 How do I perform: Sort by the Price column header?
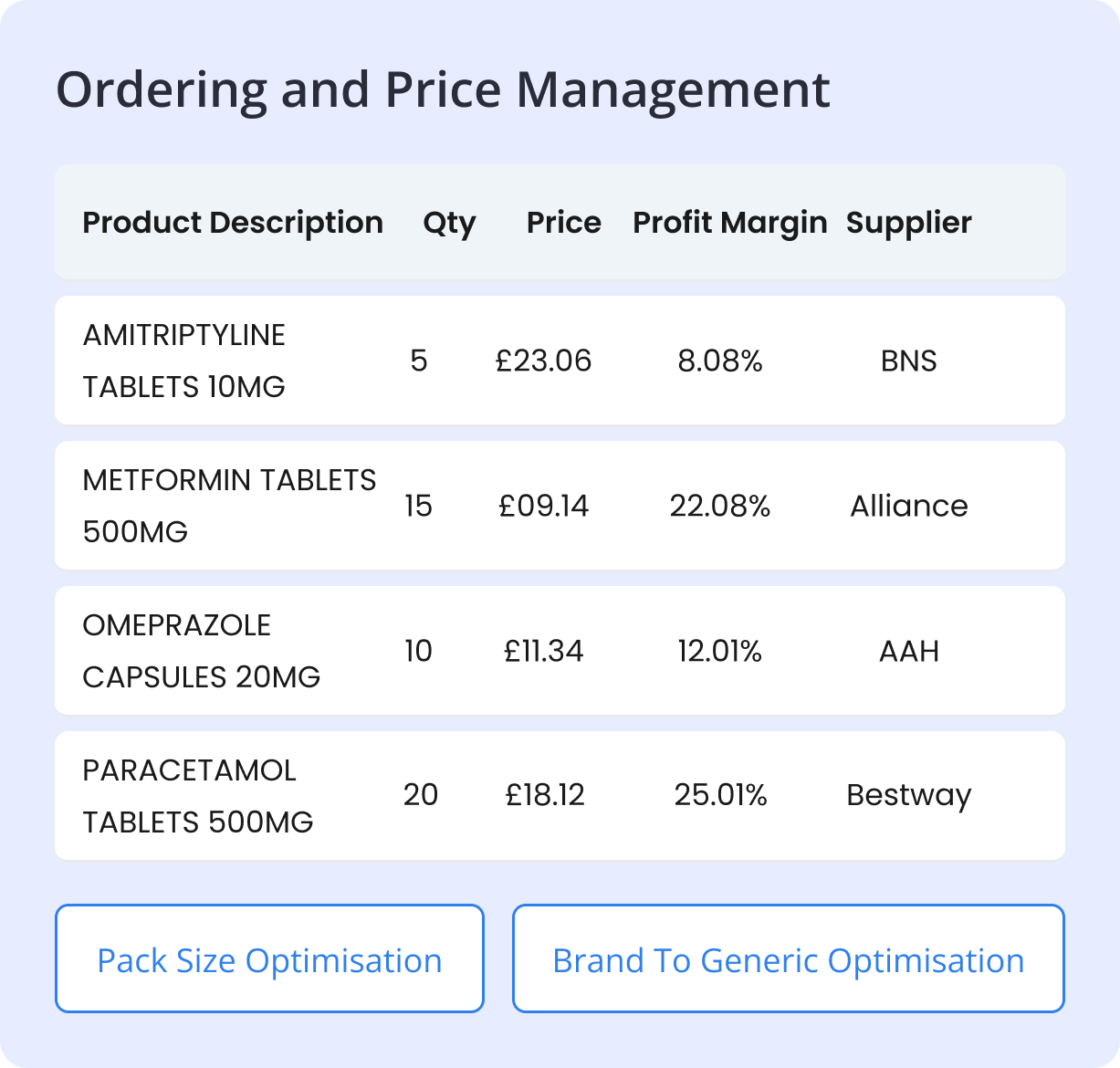[563, 222]
